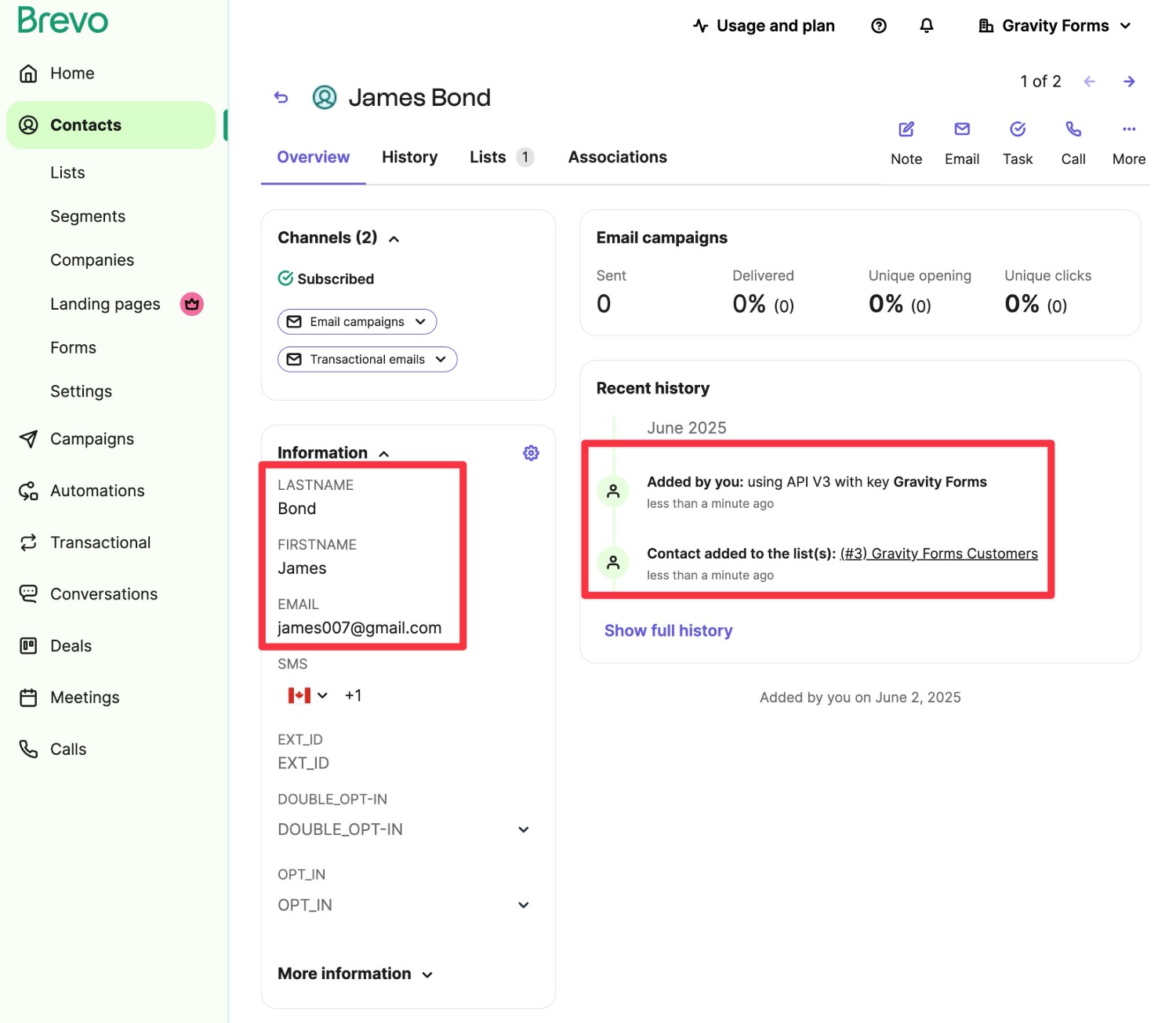Switch to the History tab
Viewport: 1176px width, 1023px height.
coord(409,158)
